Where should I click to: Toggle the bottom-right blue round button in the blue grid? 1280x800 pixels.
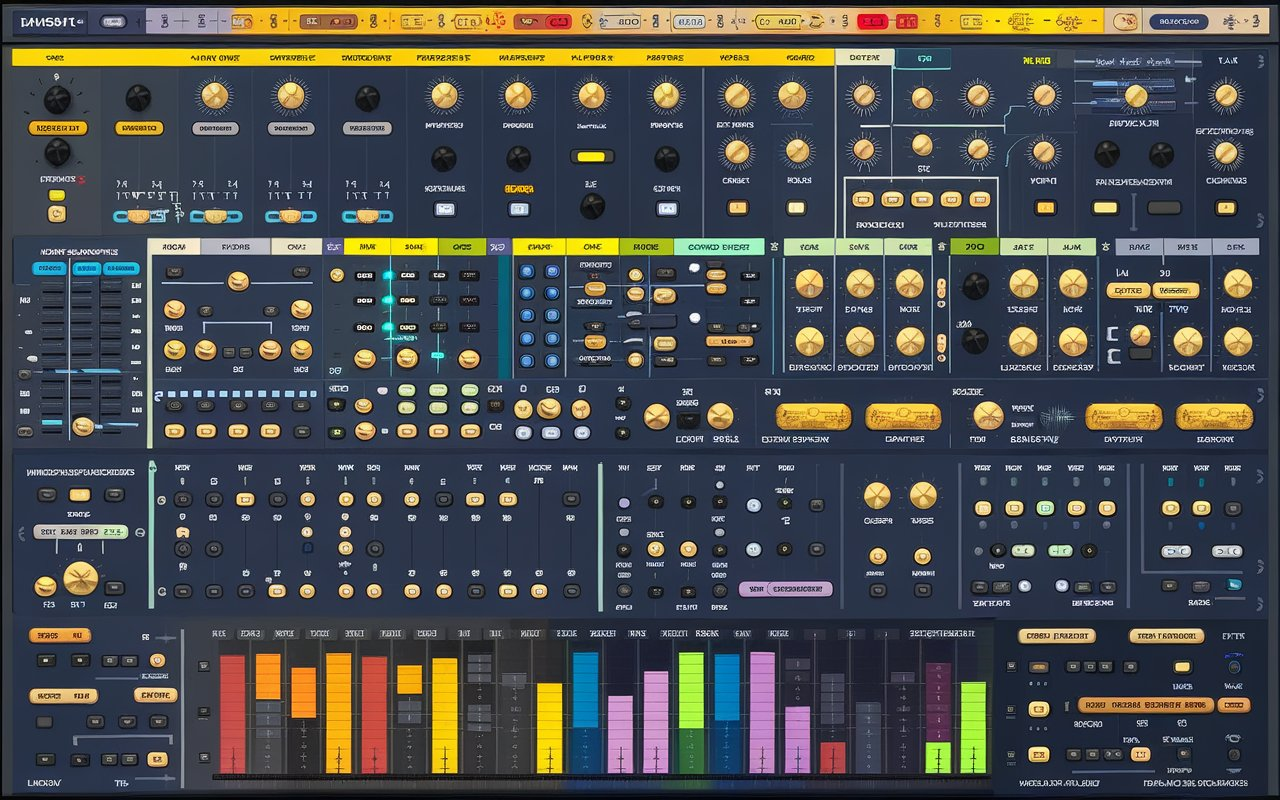pos(551,361)
